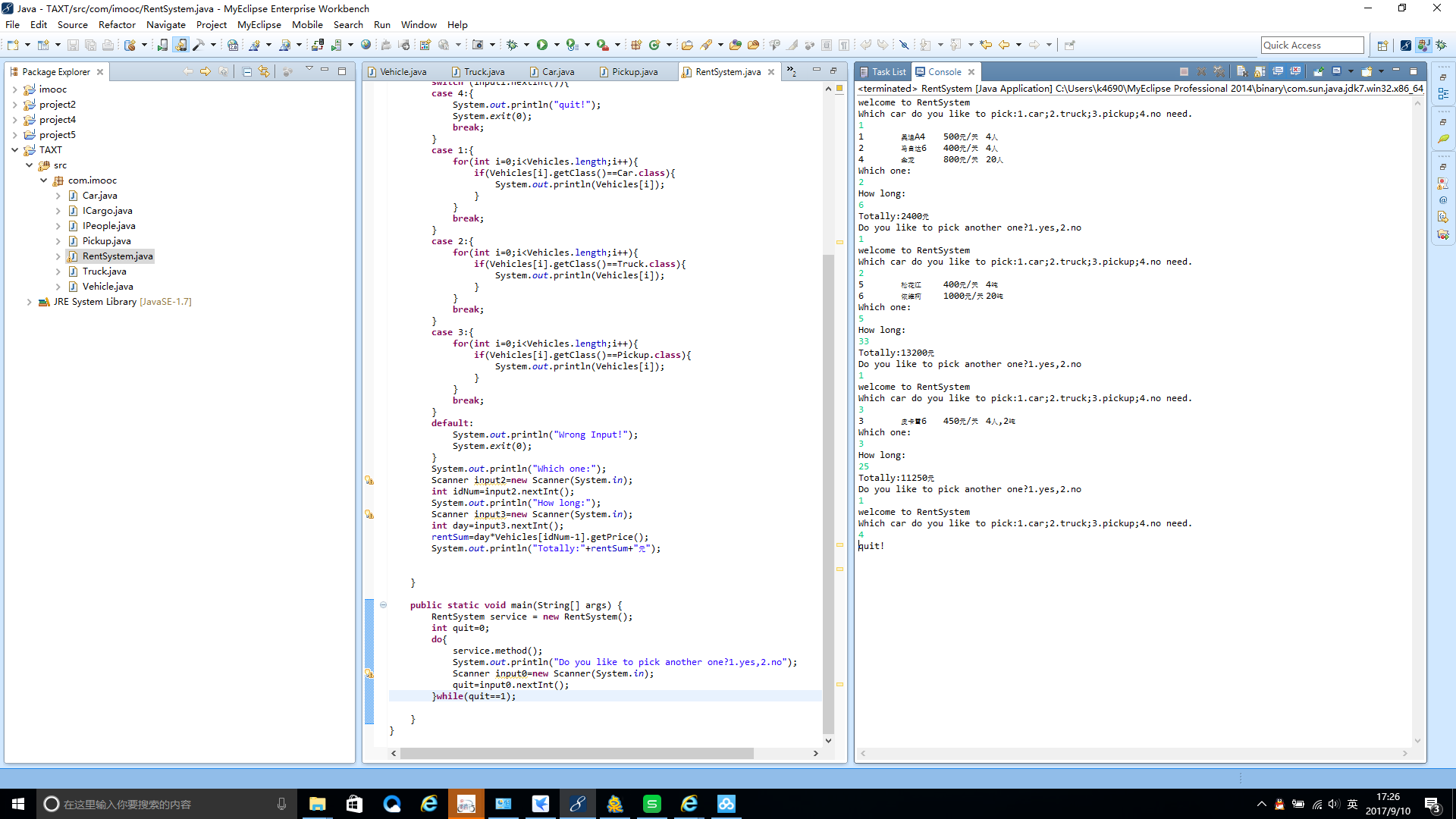Click the Last Edit Location arrow icon
Viewport: 1456px width, 819px height.
pyautogui.click(x=986, y=45)
